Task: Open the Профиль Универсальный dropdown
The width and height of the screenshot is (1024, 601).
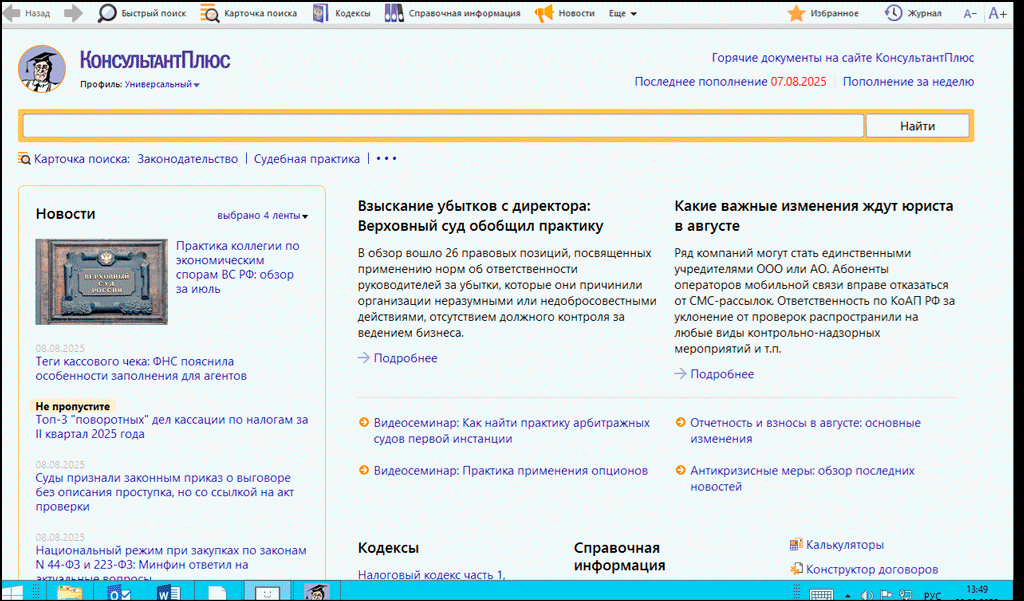Action: click(x=162, y=84)
